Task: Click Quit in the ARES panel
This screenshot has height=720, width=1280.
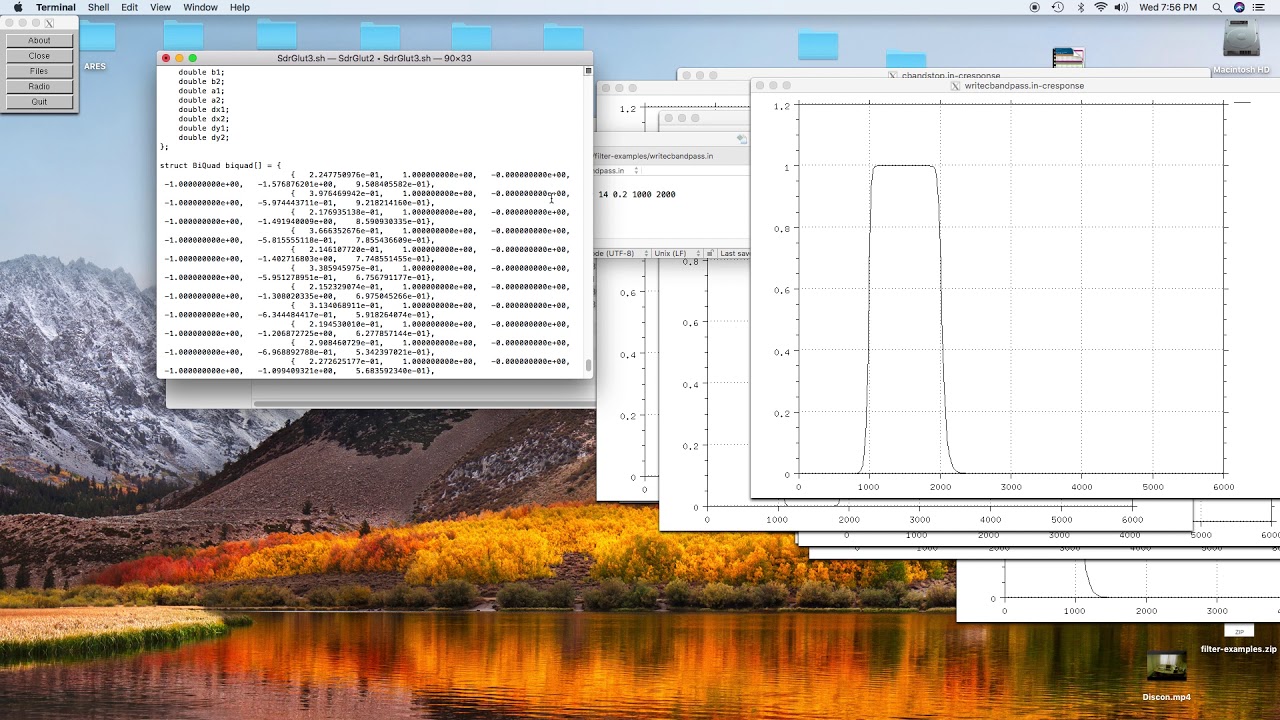Action: (39, 102)
